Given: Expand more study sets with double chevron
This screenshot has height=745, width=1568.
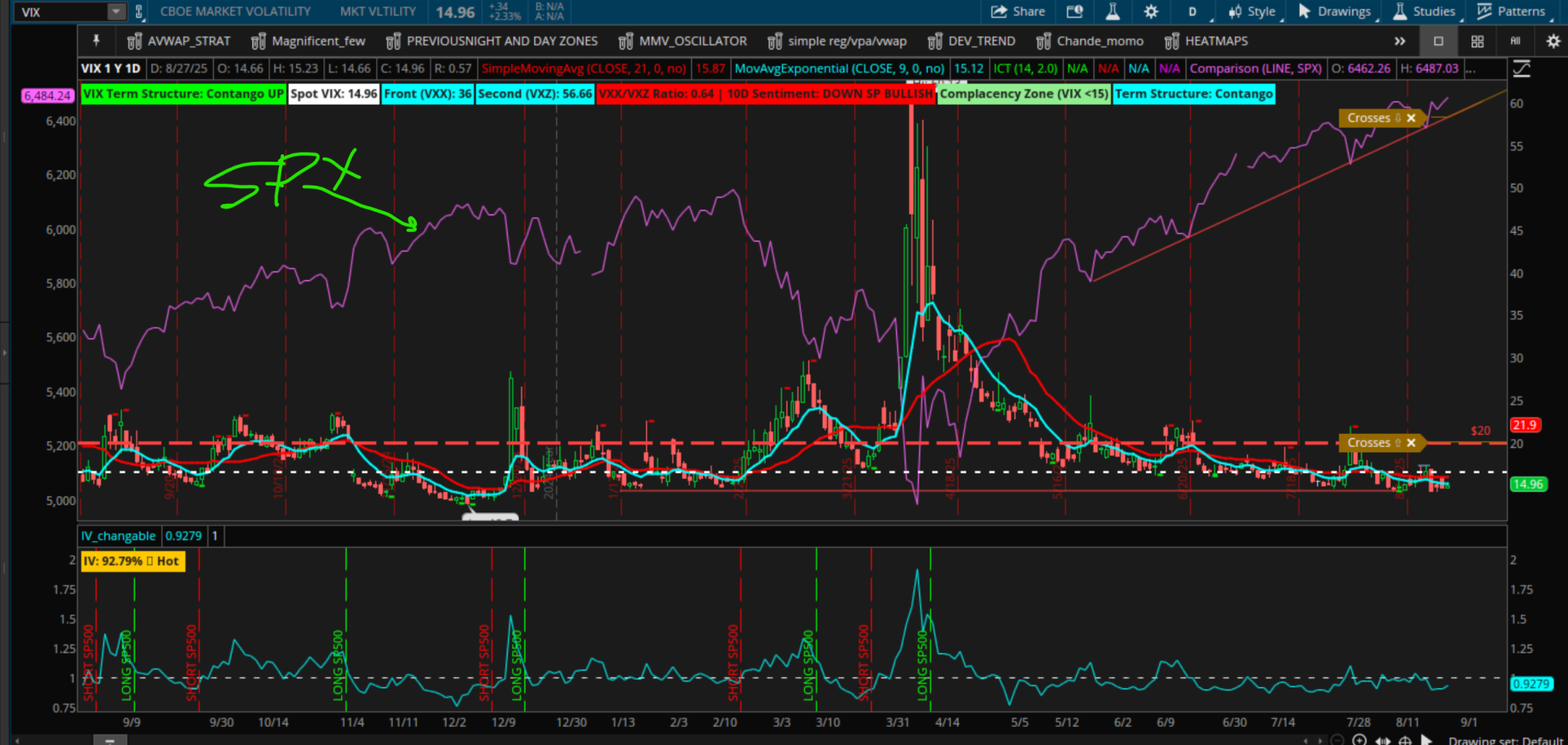Looking at the screenshot, I should (1400, 41).
